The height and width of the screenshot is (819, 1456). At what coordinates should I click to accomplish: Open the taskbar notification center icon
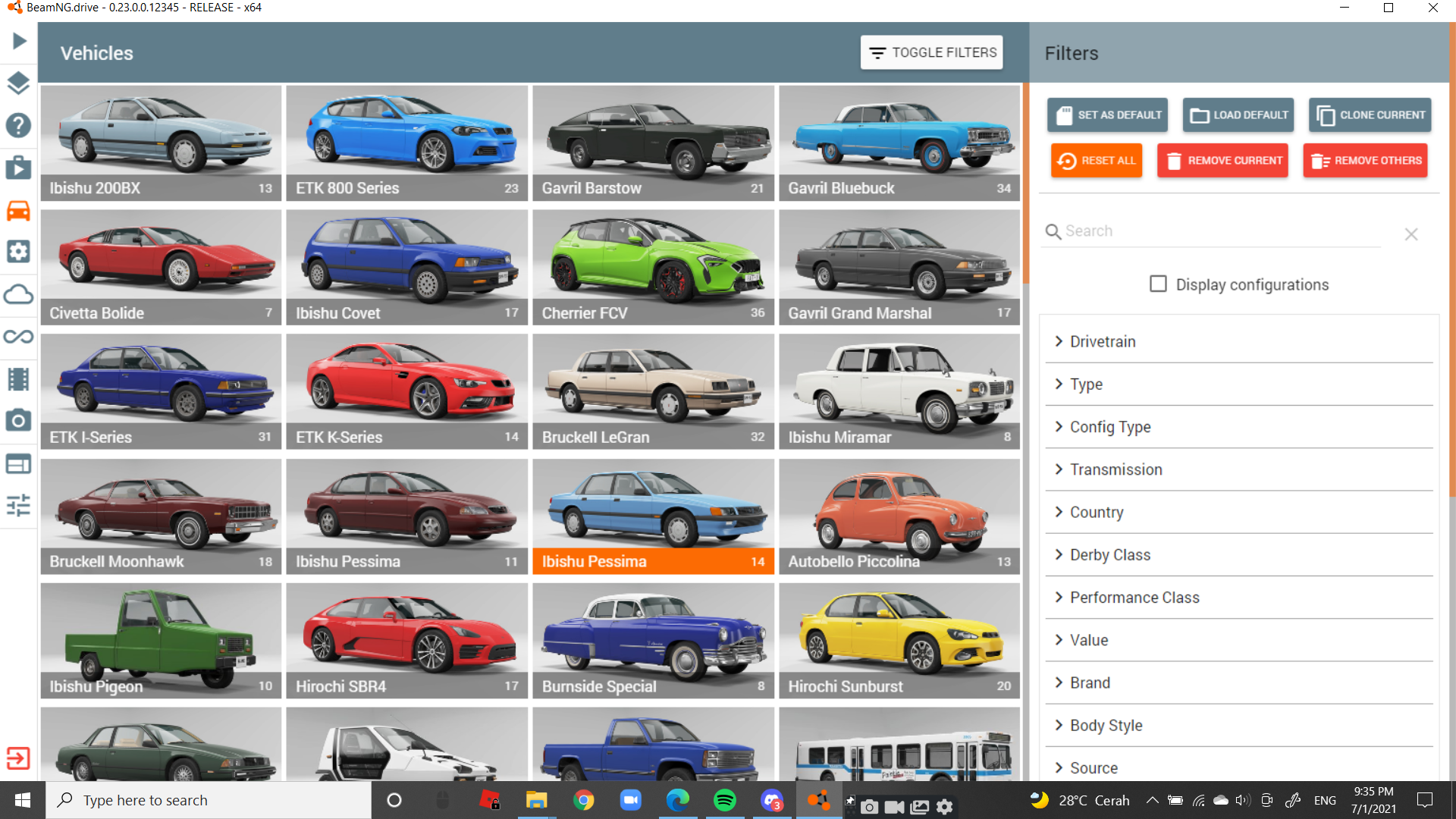(1425, 800)
